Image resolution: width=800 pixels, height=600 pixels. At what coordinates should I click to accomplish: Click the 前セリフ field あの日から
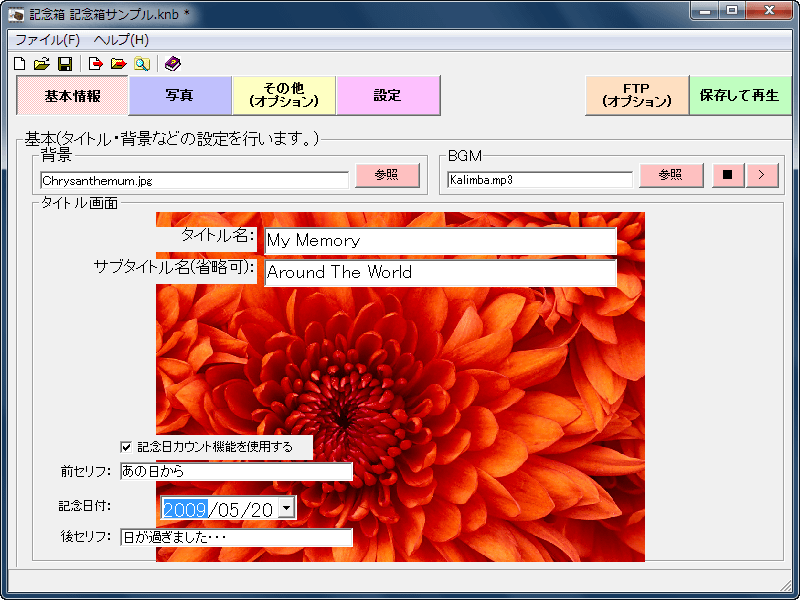click(236, 471)
